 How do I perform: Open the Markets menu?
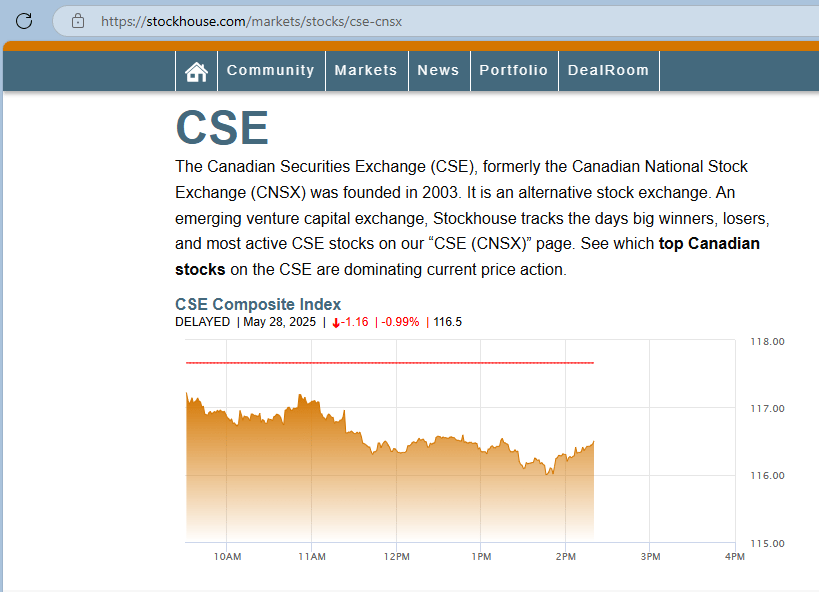pyautogui.click(x=366, y=70)
